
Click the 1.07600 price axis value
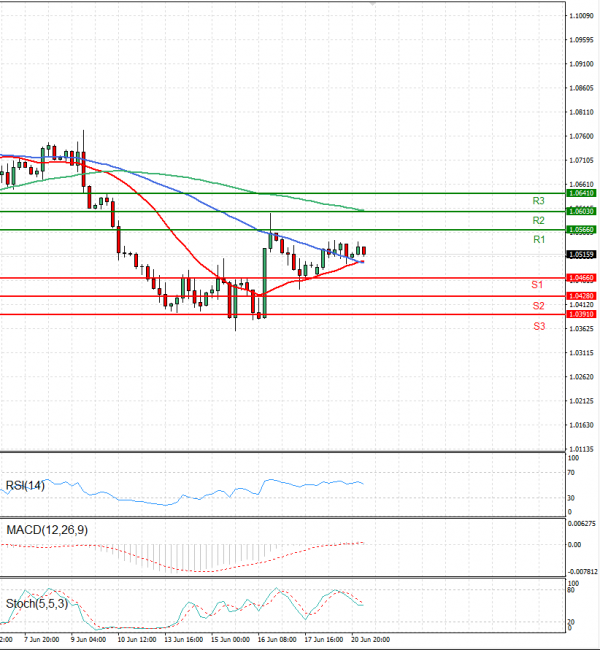(582, 136)
